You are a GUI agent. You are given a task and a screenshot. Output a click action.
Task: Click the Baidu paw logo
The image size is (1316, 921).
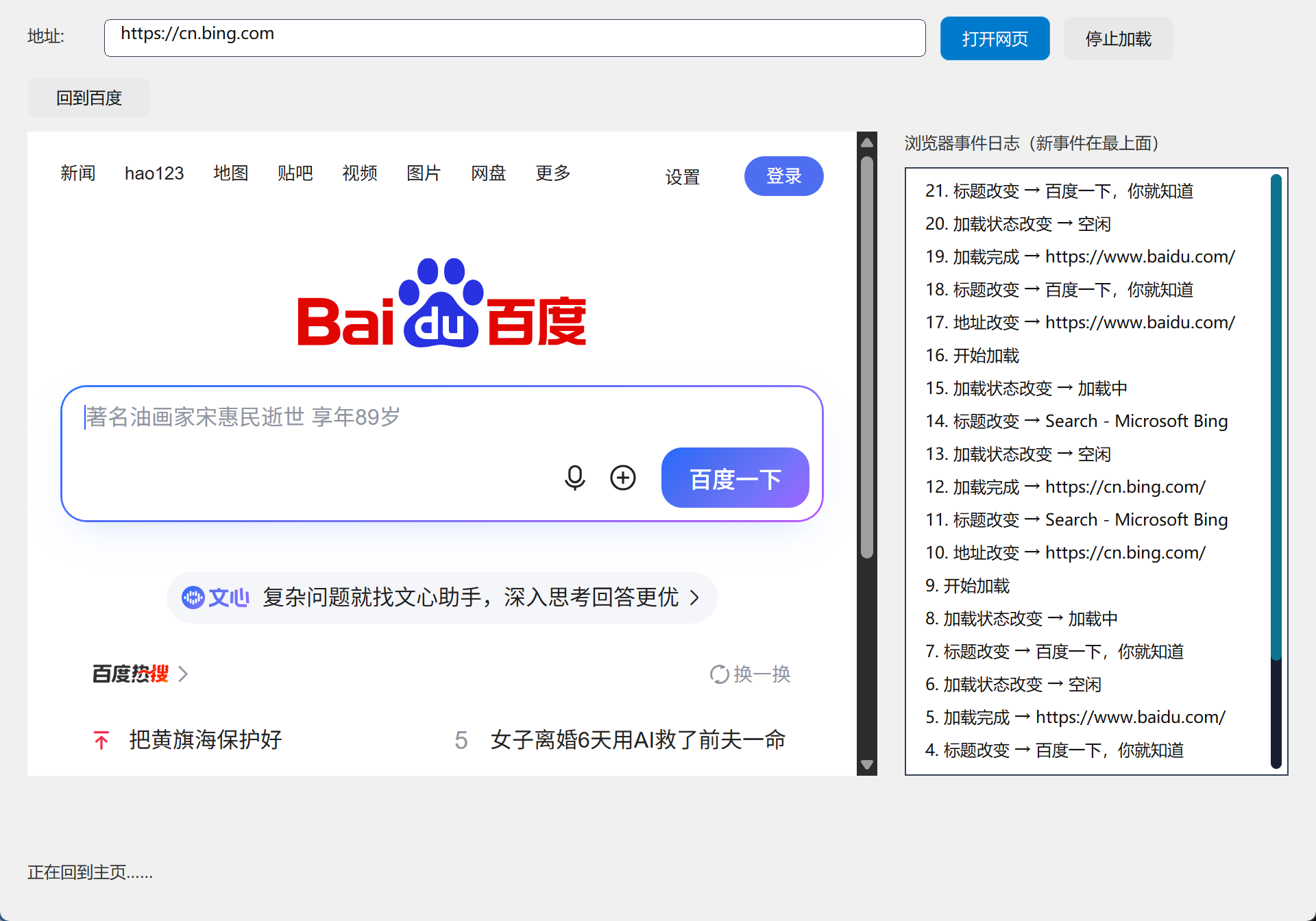[441, 303]
